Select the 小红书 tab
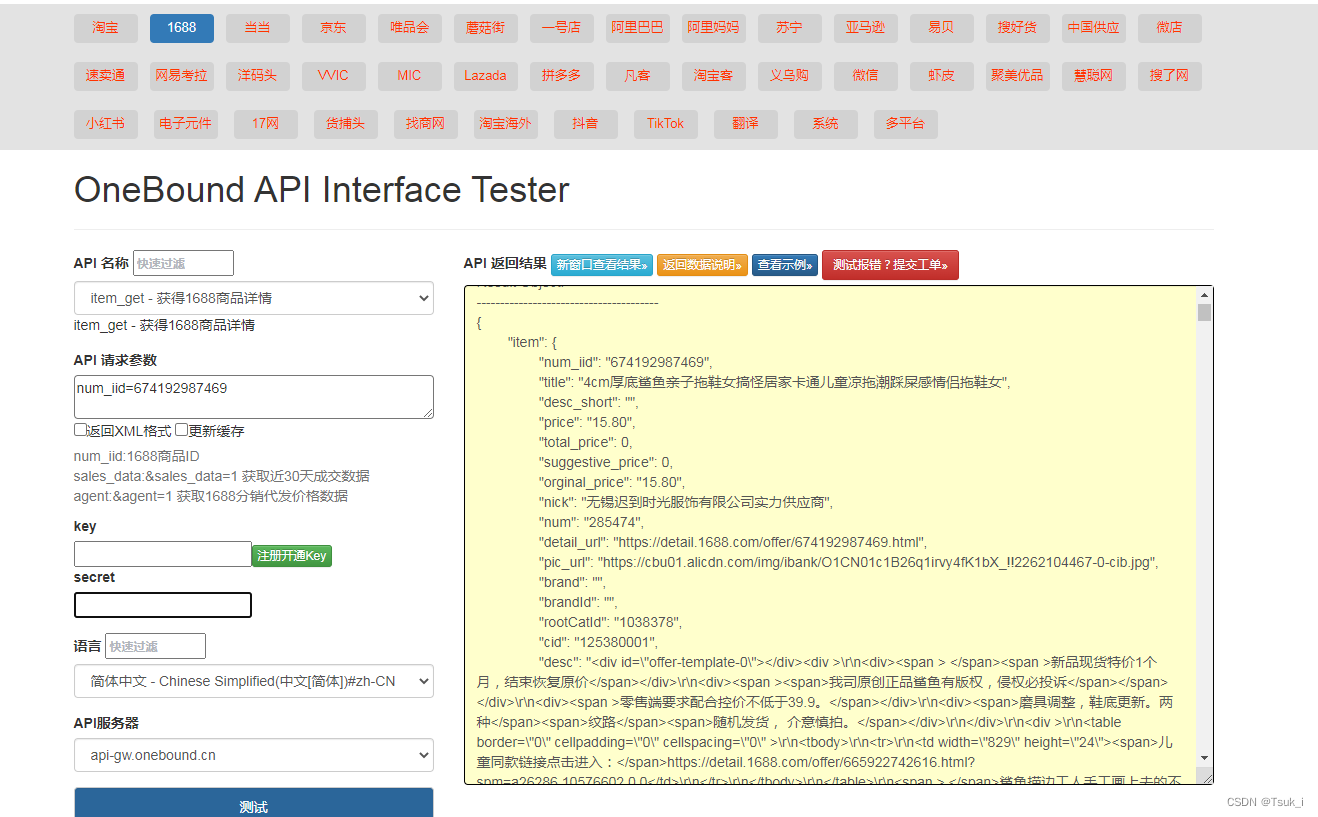 (x=106, y=124)
